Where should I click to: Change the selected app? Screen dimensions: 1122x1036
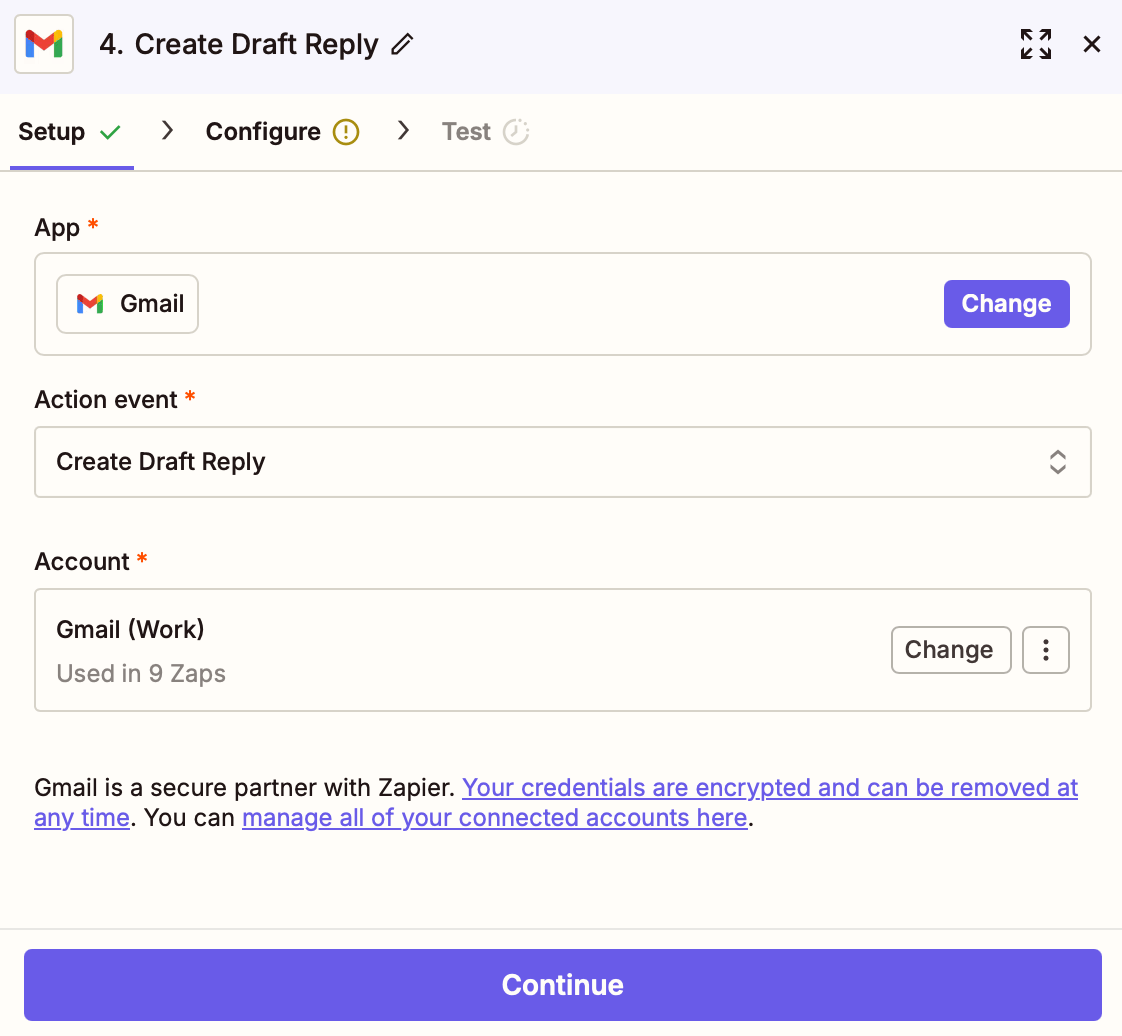point(1006,304)
